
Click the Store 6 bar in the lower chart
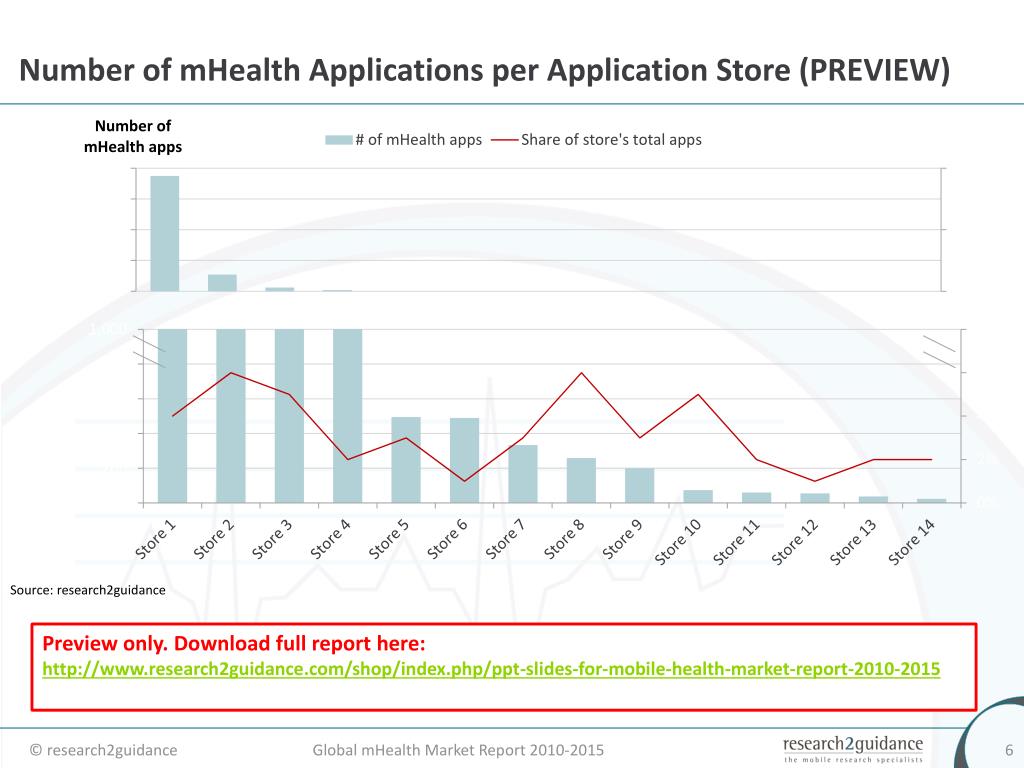[464, 460]
